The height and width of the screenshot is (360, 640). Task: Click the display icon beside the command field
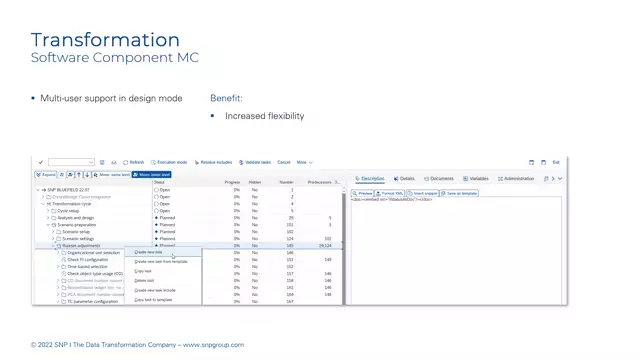[102, 162]
